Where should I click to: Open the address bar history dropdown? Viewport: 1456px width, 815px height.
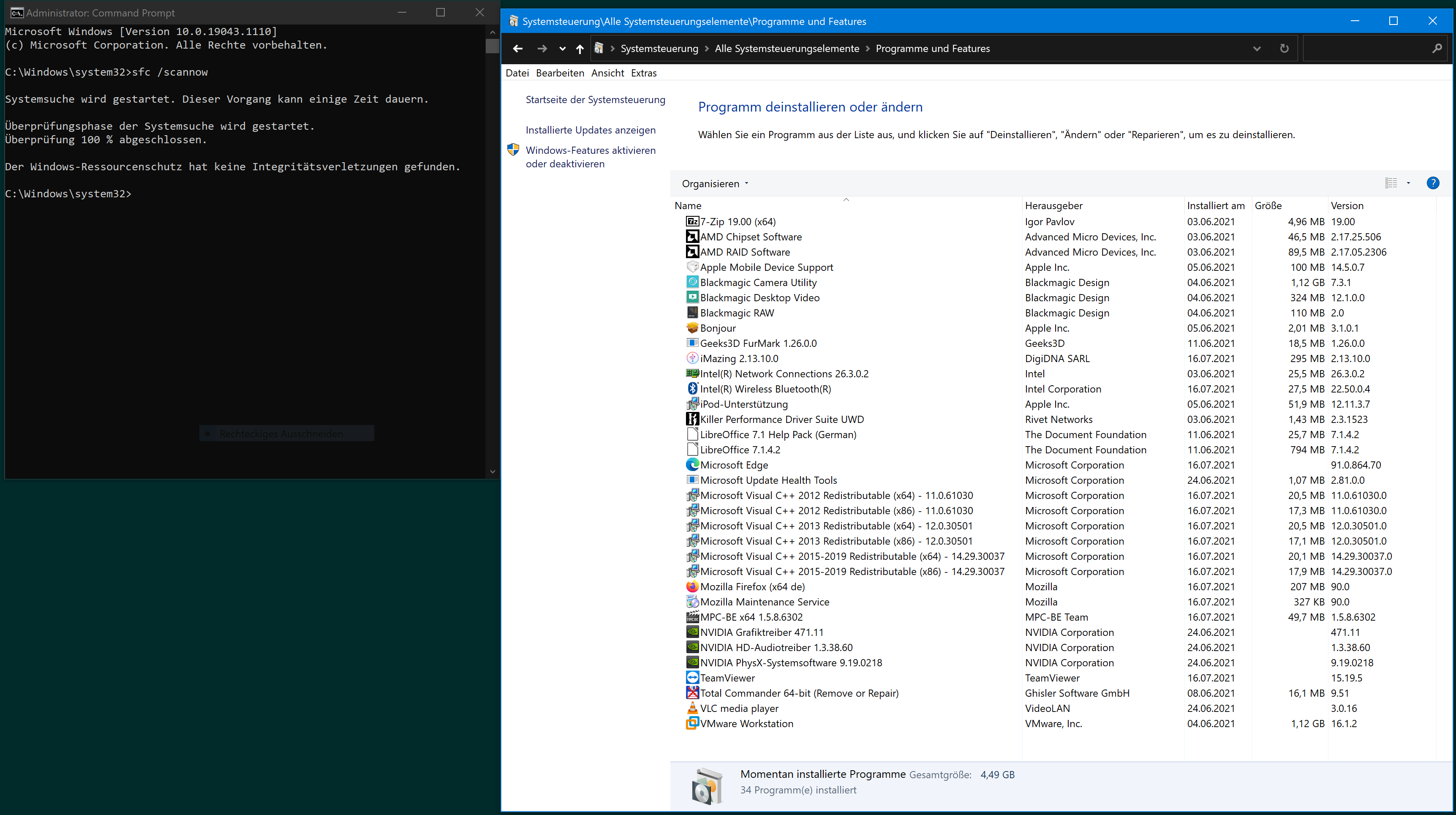(x=1257, y=49)
